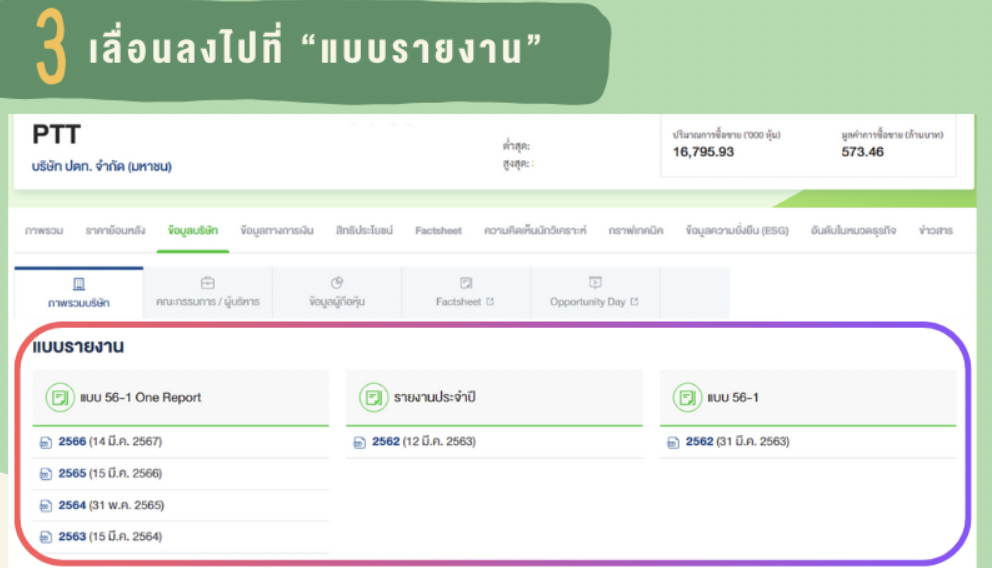Click trading volume value 16,795.93
This screenshot has height=568, width=992.
tap(703, 152)
